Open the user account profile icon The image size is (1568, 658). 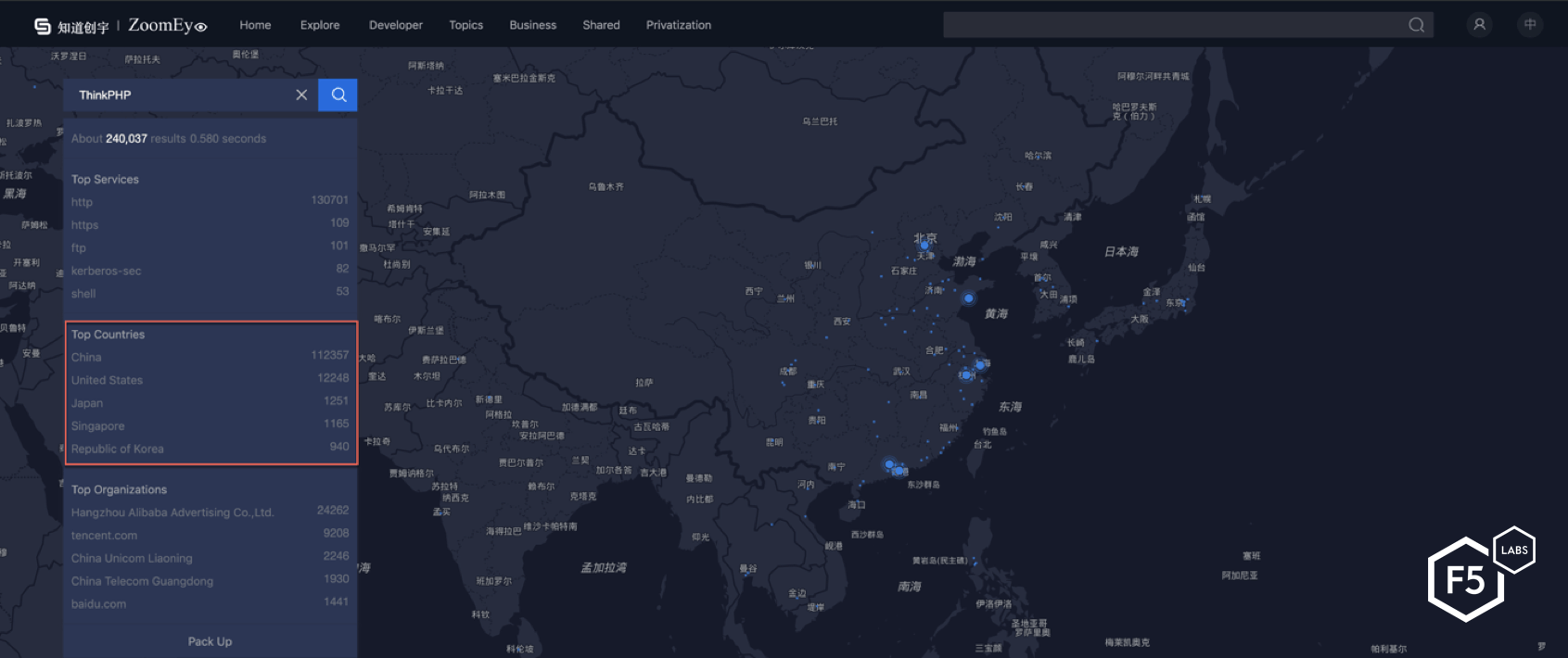click(1479, 25)
